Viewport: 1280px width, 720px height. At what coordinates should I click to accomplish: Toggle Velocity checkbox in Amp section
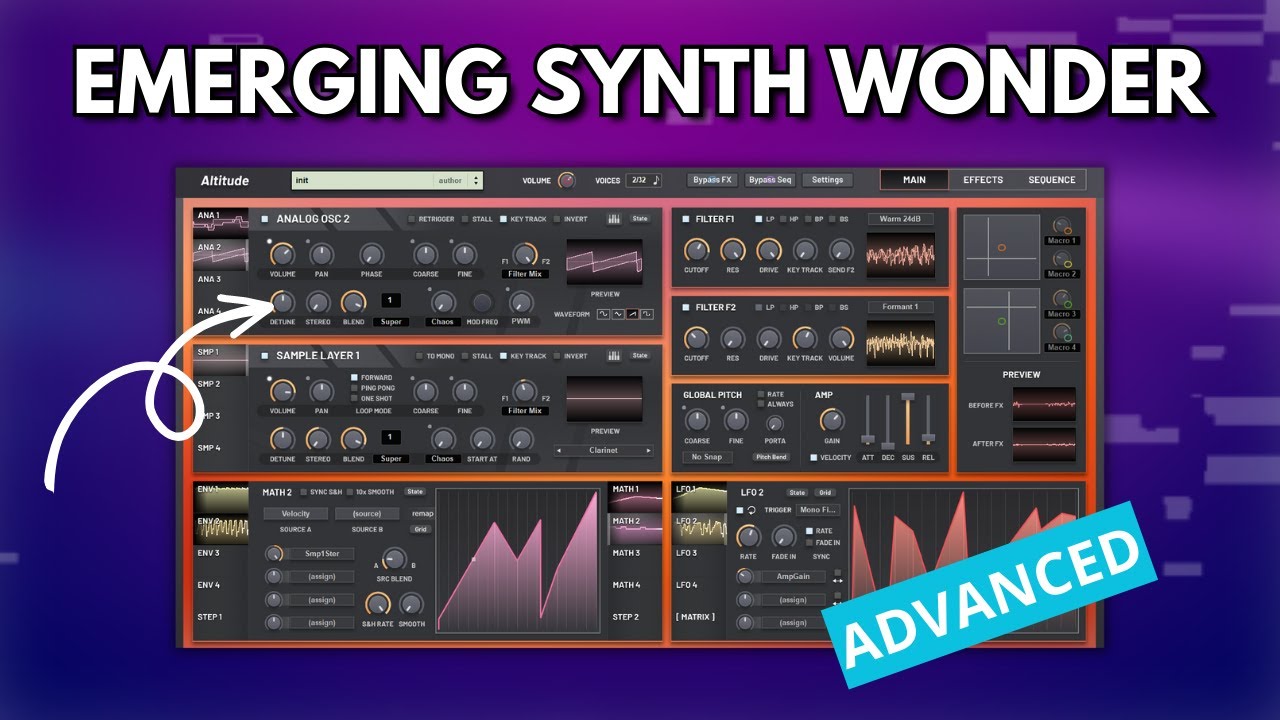pyautogui.click(x=813, y=457)
